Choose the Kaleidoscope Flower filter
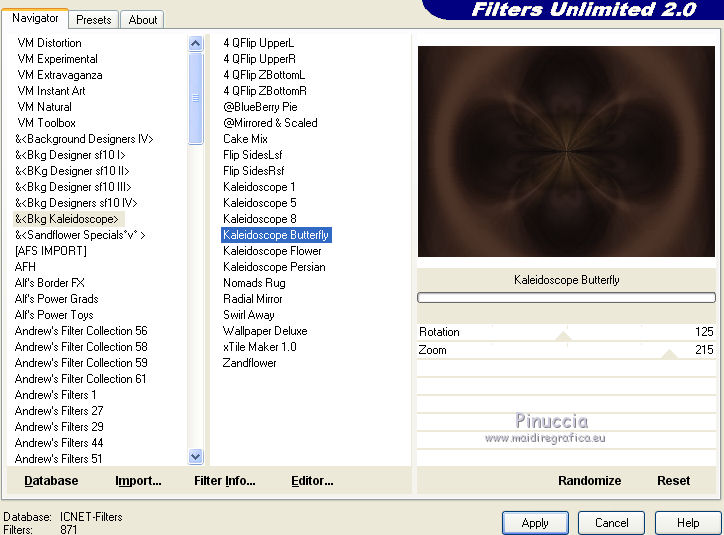The width and height of the screenshot is (724, 535). (x=272, y=251)
